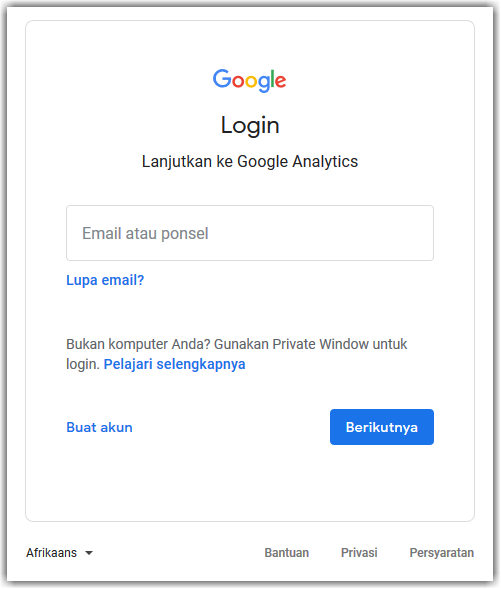Open the Lupa email? link
501x589 pixels.
click(105, 280)
